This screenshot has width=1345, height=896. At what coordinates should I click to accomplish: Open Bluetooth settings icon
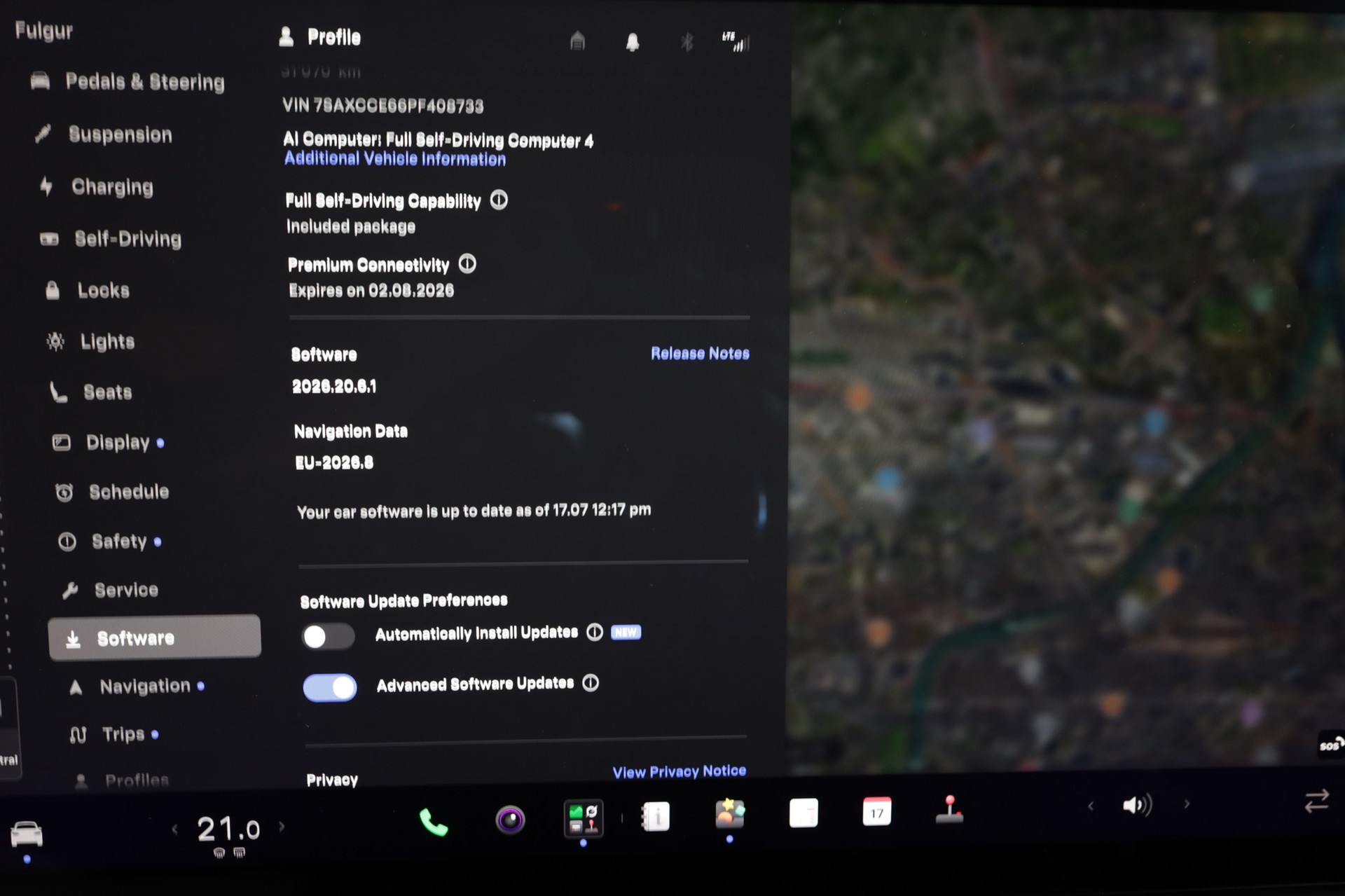coord(687,42)
